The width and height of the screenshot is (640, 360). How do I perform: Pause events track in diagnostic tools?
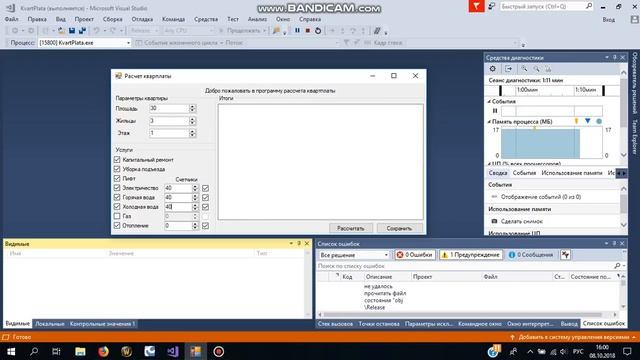(x=495, y=111)
